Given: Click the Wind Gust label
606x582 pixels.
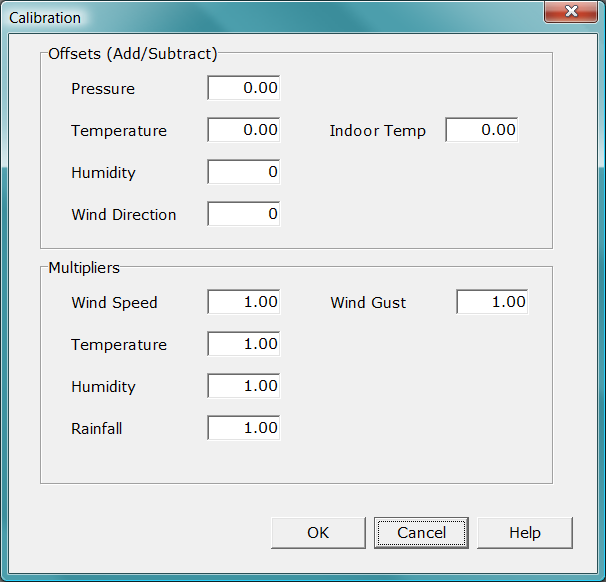Looking at the screenshot, I should pyautogui.click(x=368, y=303).
